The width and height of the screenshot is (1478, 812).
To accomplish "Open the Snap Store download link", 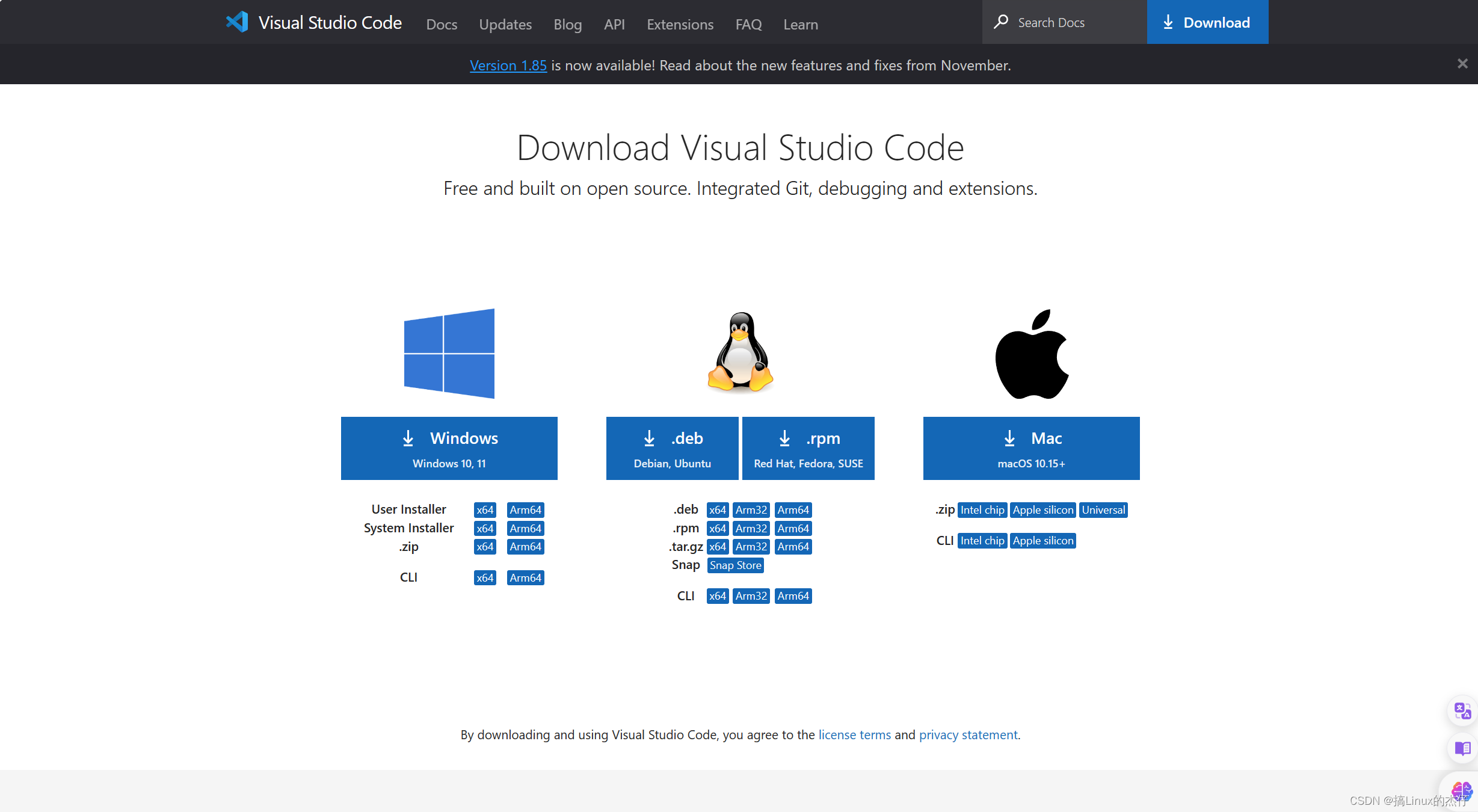I will [735, 565].
